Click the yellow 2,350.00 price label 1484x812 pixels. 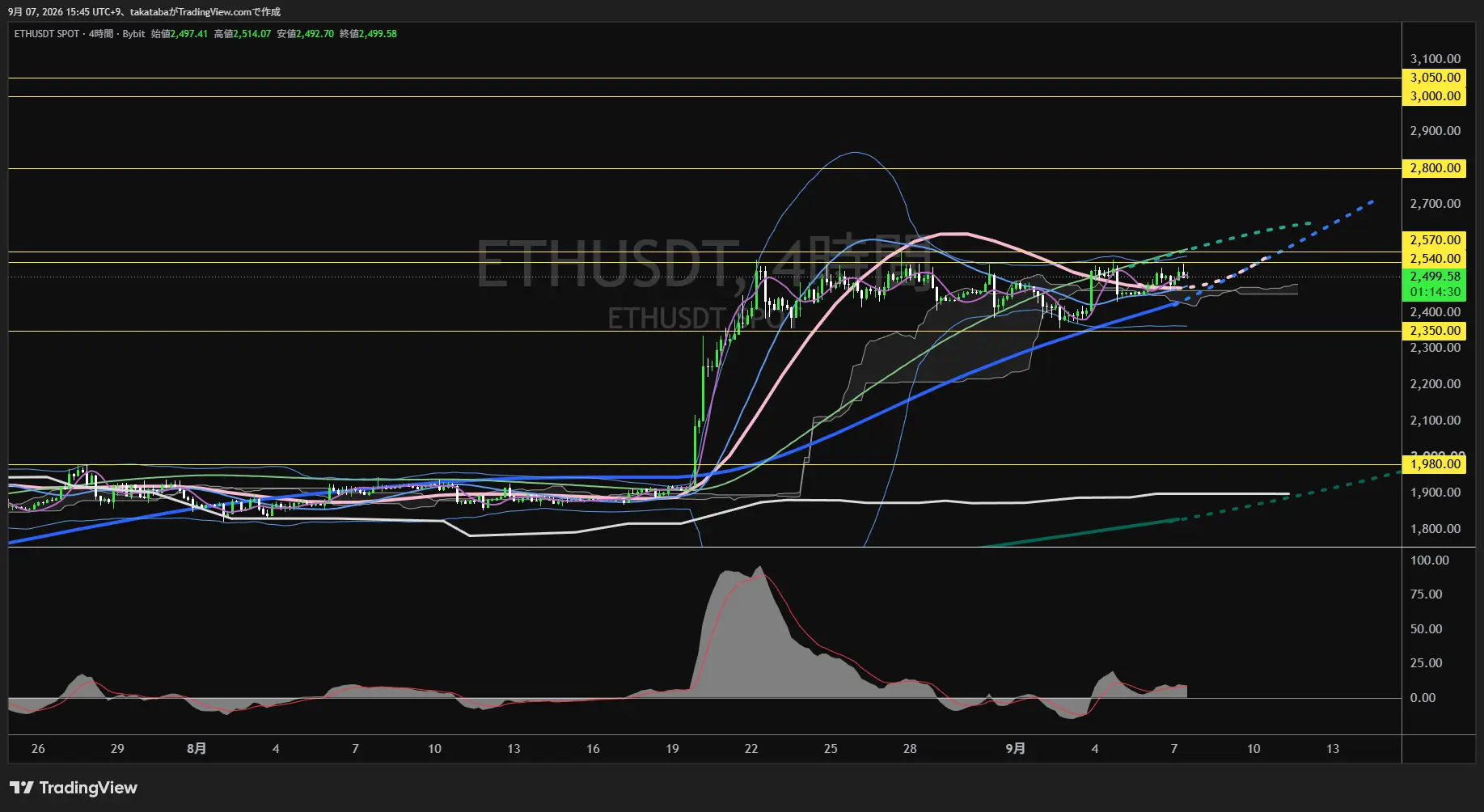(1435, 331)
